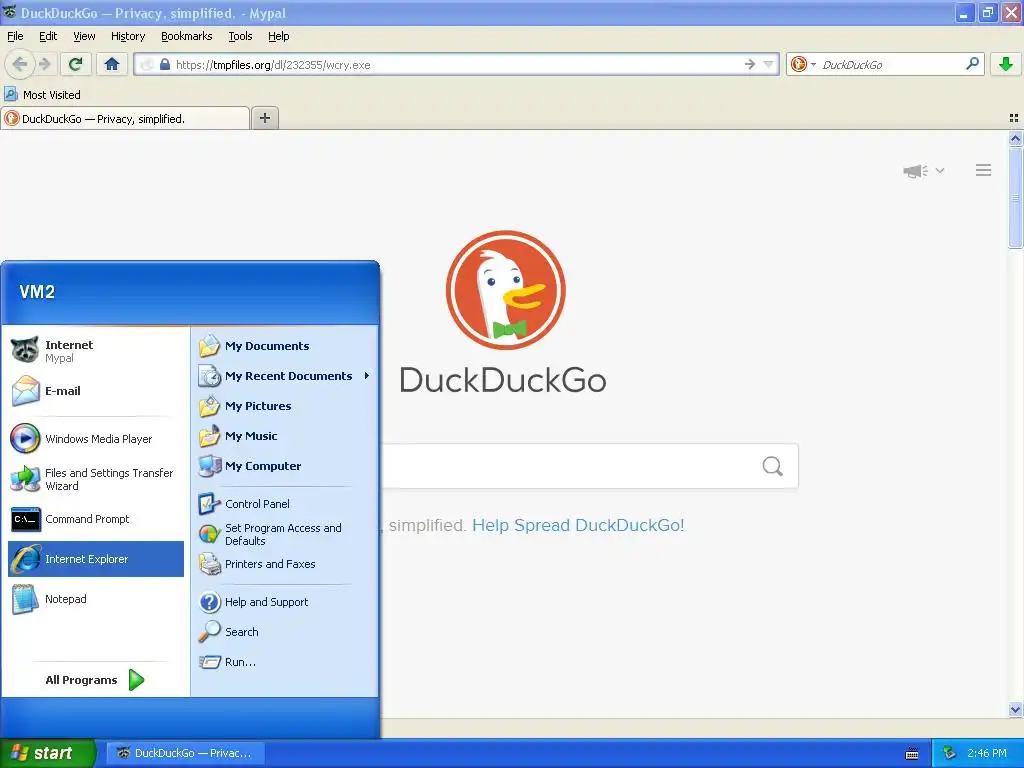Click the Windows start button
1024x768 pixels.
pyautogui.click(x=47, y=753)
